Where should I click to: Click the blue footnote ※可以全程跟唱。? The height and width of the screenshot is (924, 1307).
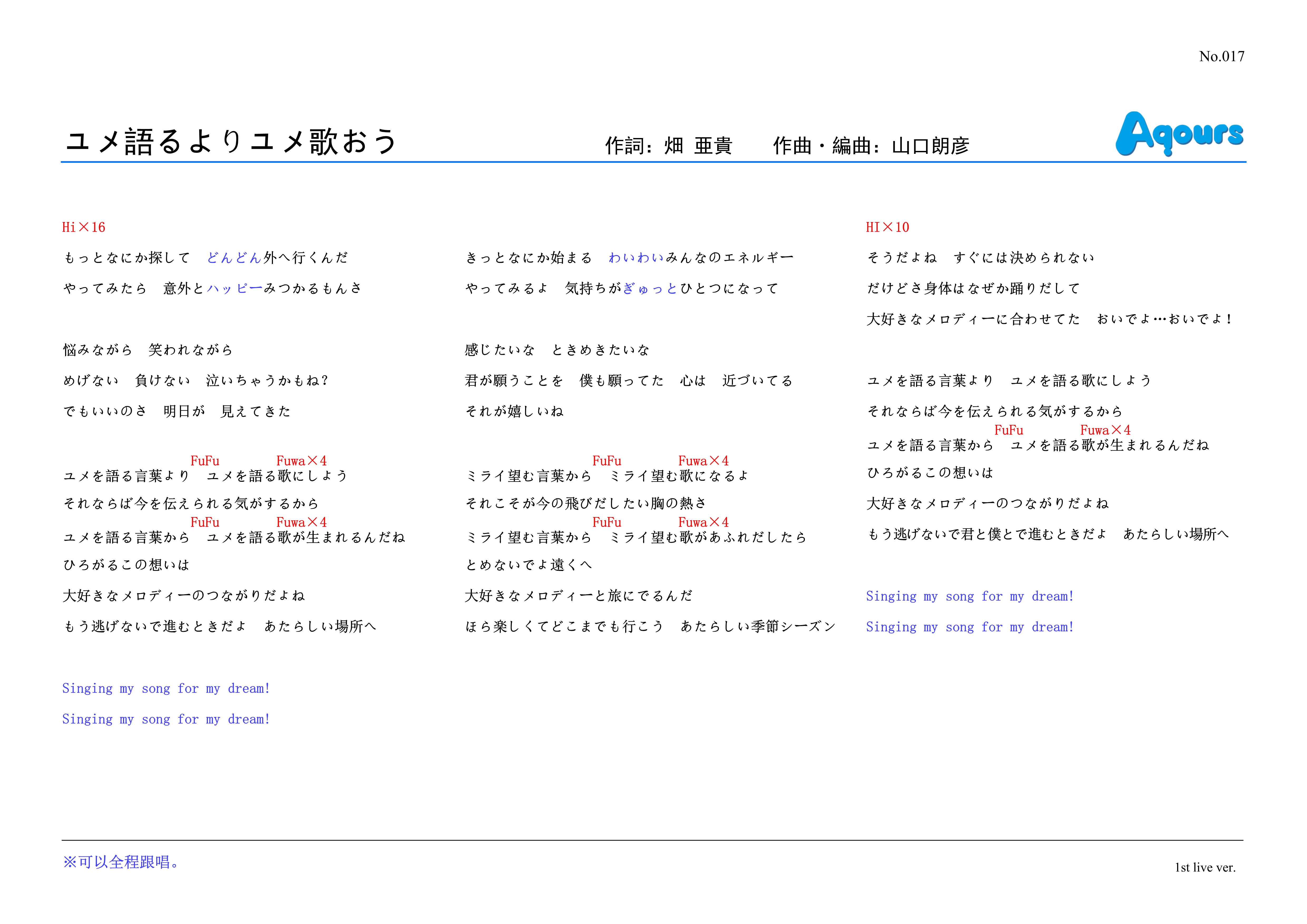pos(121,863)
